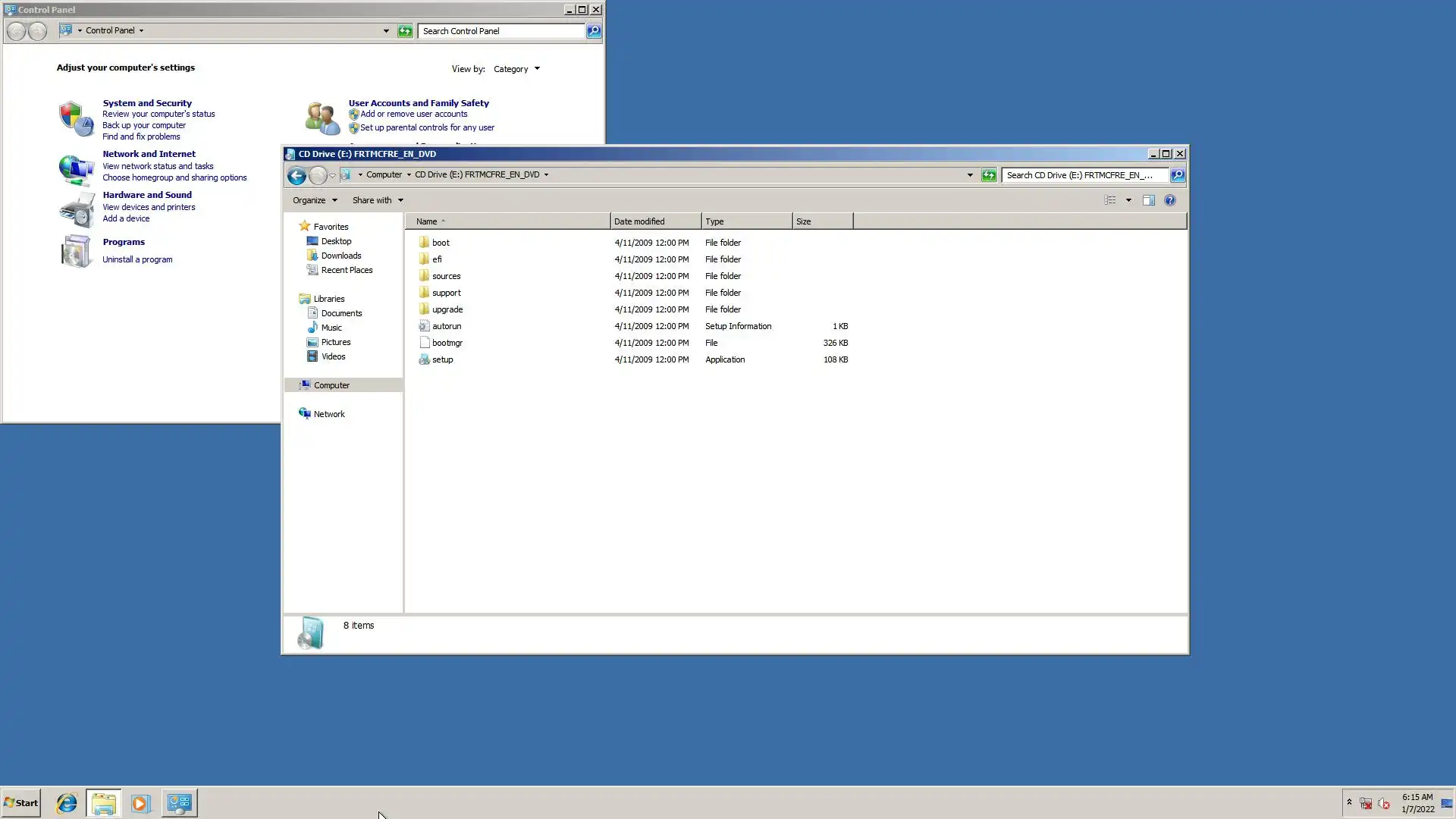
Task: Select Computer in the navigation pane
Action: 331,385
